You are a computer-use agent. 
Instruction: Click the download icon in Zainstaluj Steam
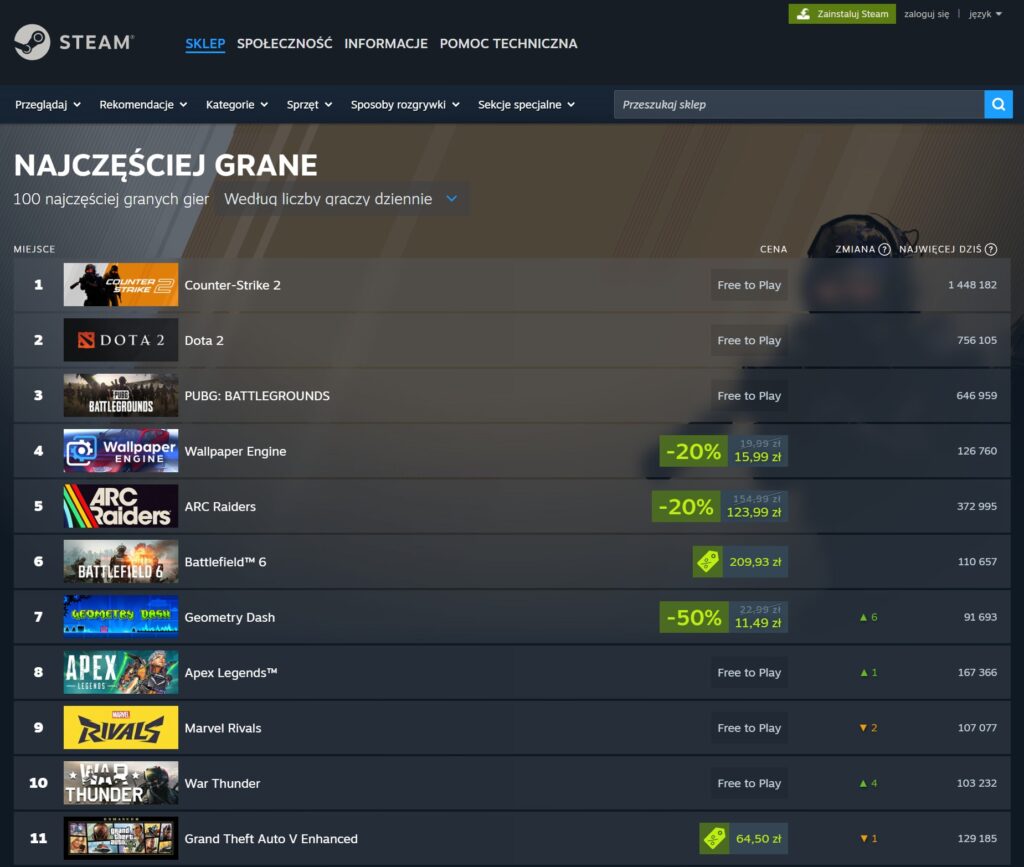tap(803, 14)
